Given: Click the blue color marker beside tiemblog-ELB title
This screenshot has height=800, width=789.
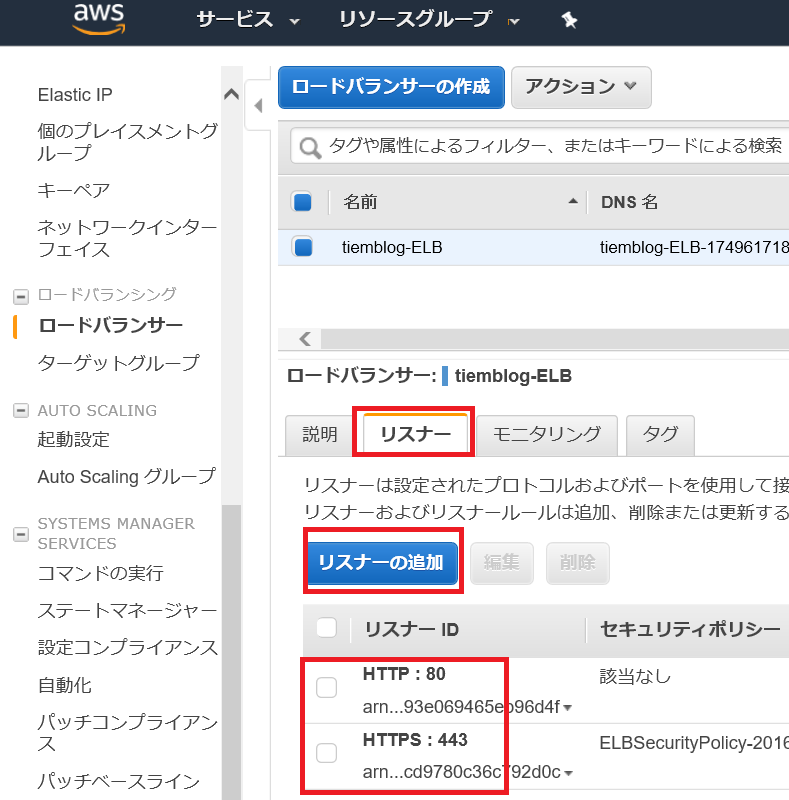Looking at the screenshot, I should 445,376.
